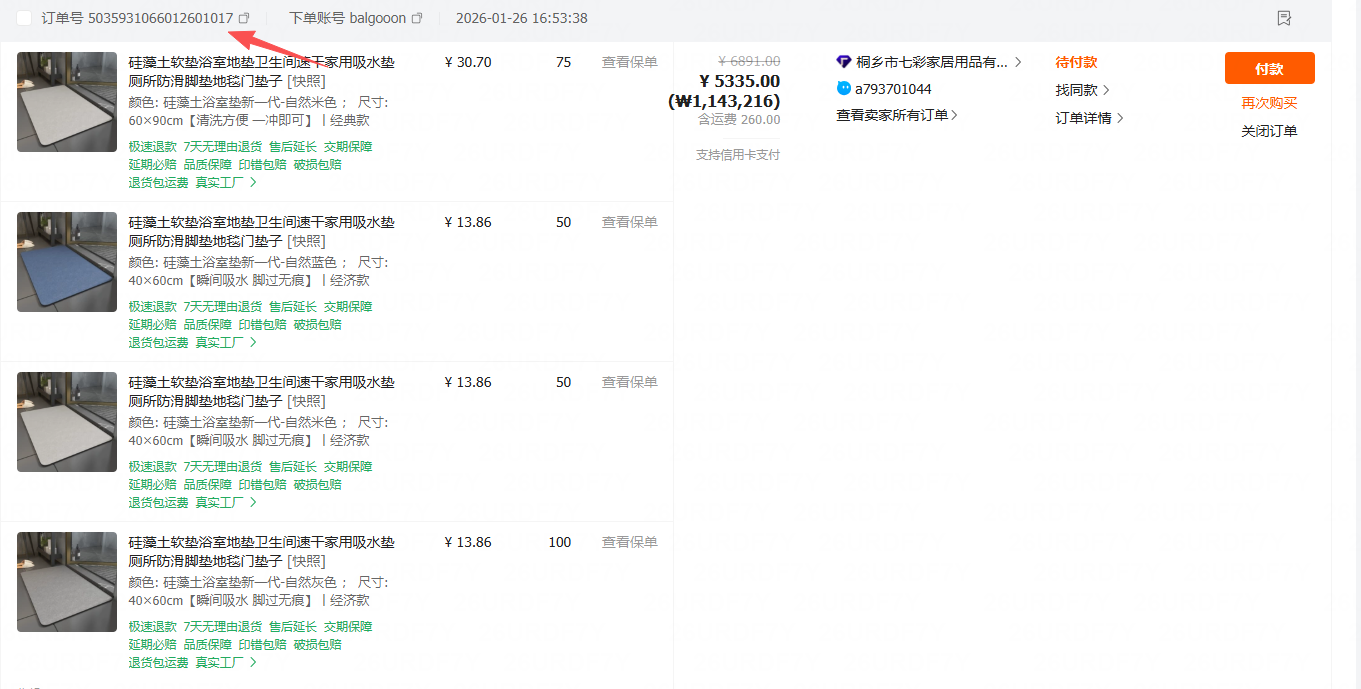Click the blue Wangwang chat icon

[844, 89]
